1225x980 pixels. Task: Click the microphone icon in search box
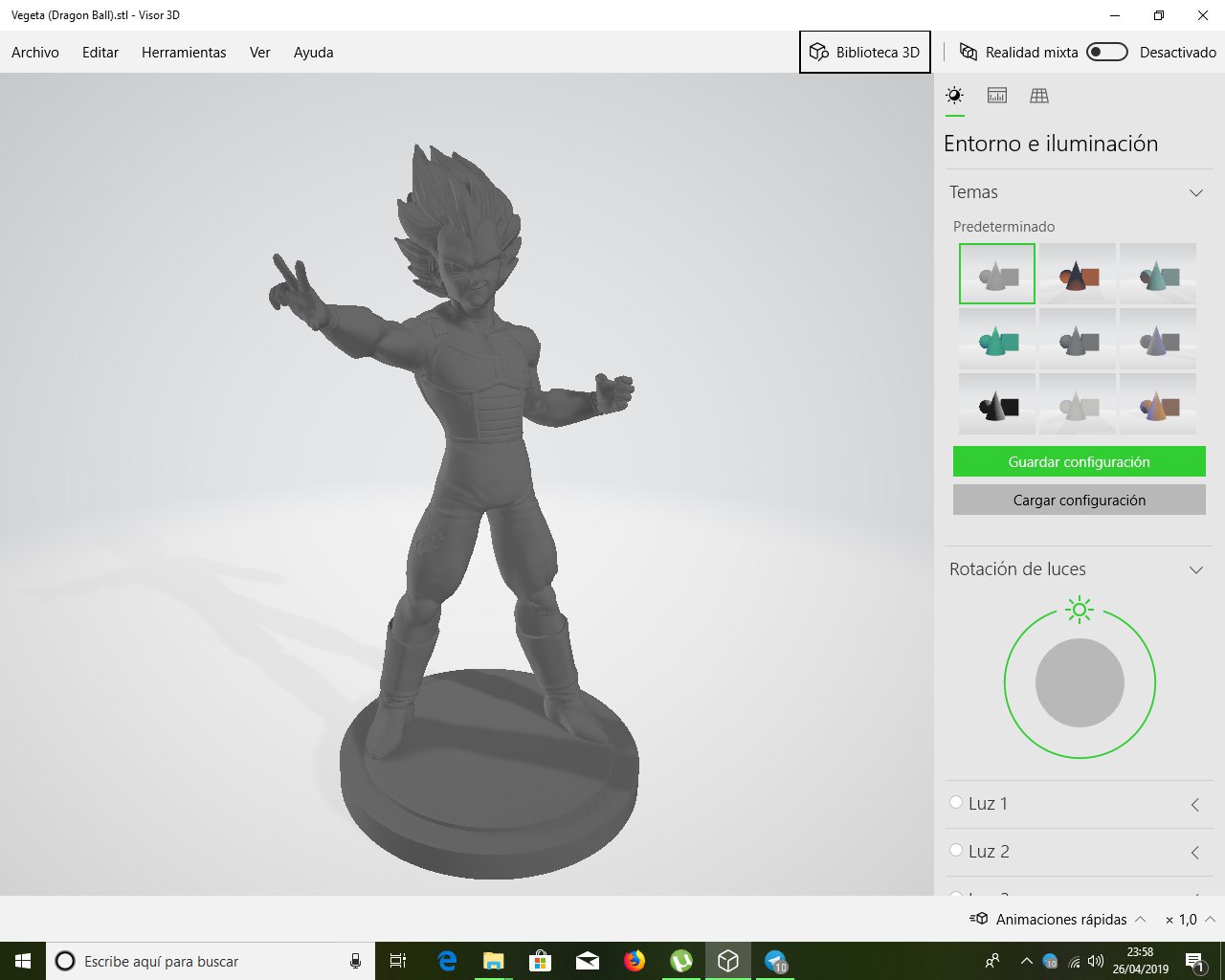pyautogui.click(x=355, y=961)
